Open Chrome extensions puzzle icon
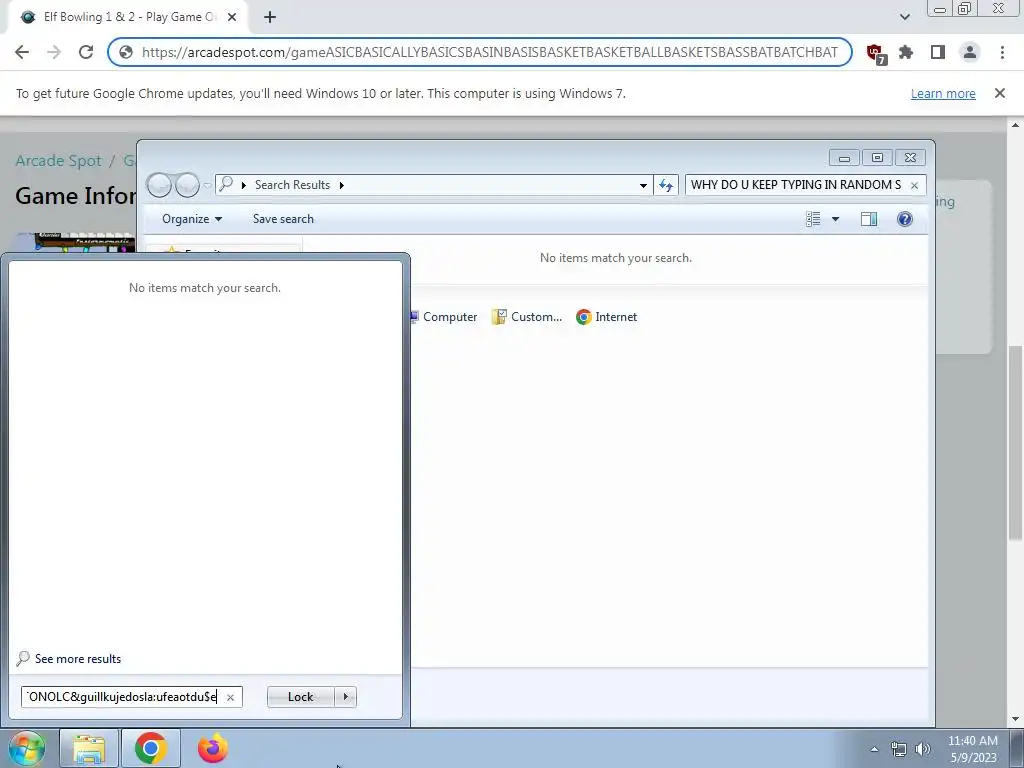 tap(906, 52)
